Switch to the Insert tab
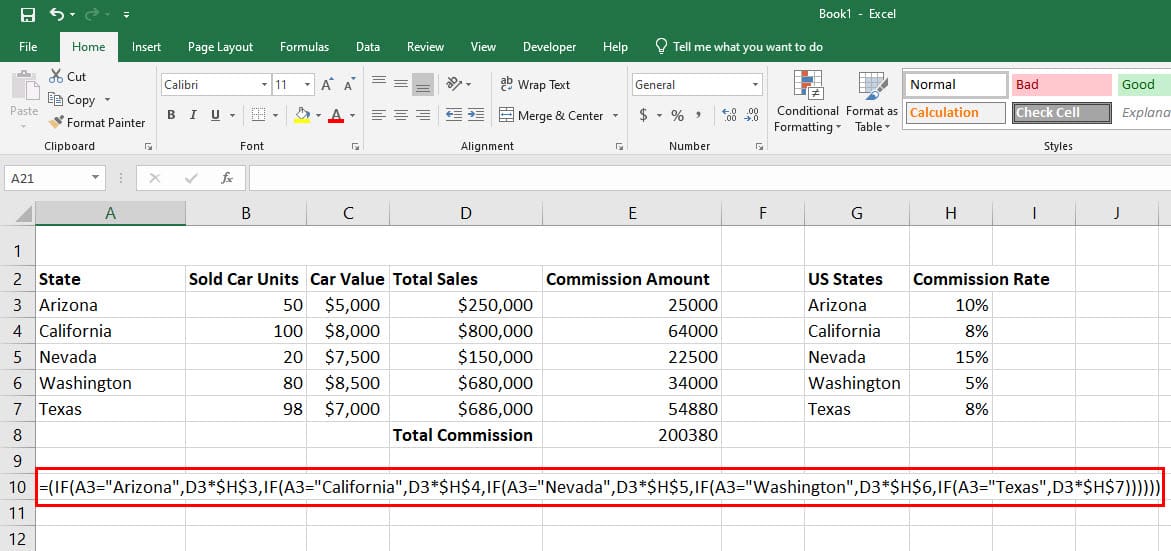The image size is (1171, 551). pyautogui.click(x=146, y=46)
